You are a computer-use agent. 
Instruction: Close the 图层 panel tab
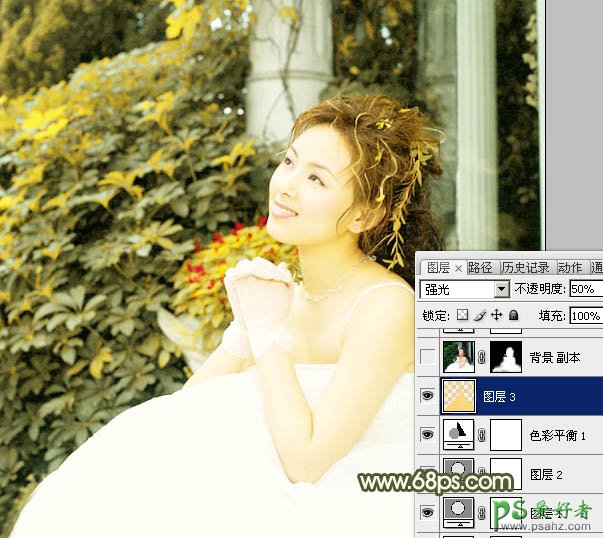click(458, 268)
